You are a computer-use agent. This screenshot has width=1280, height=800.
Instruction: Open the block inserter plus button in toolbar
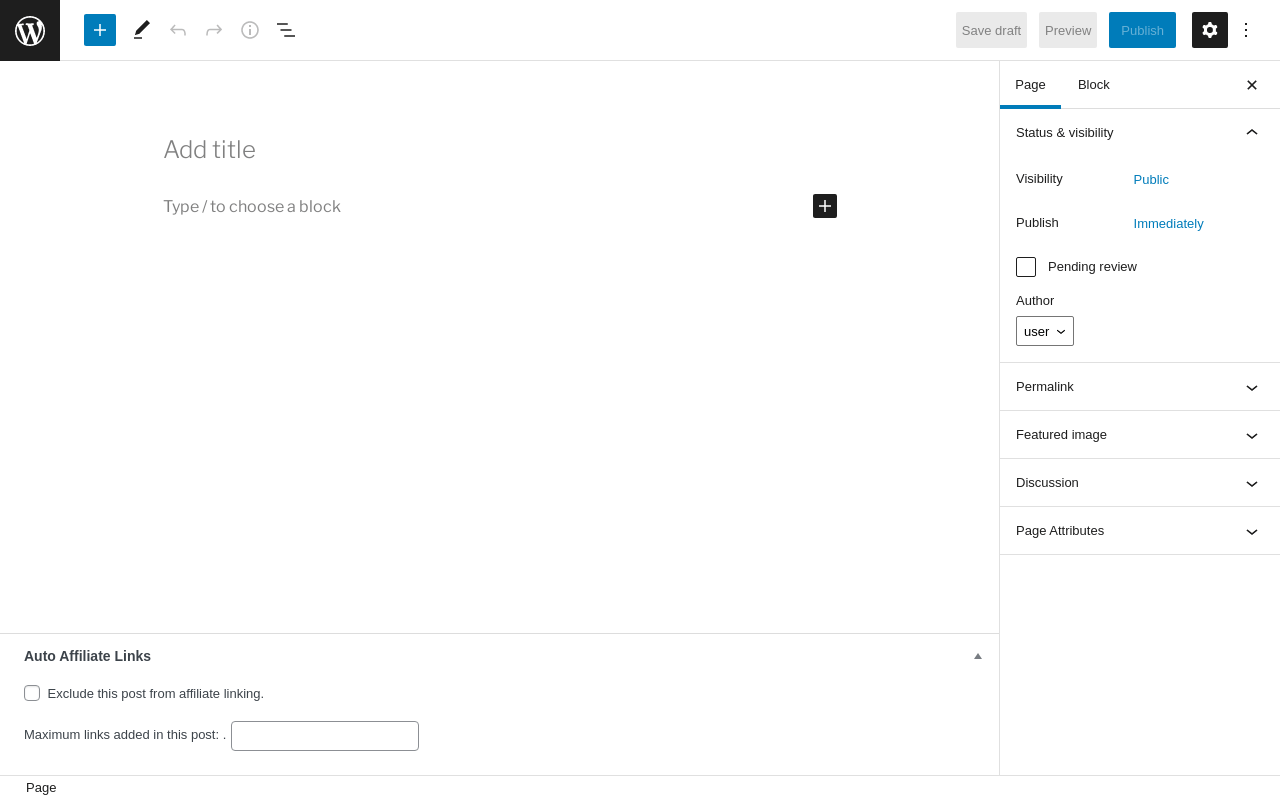pyautogui.click(x=100, y=30)
